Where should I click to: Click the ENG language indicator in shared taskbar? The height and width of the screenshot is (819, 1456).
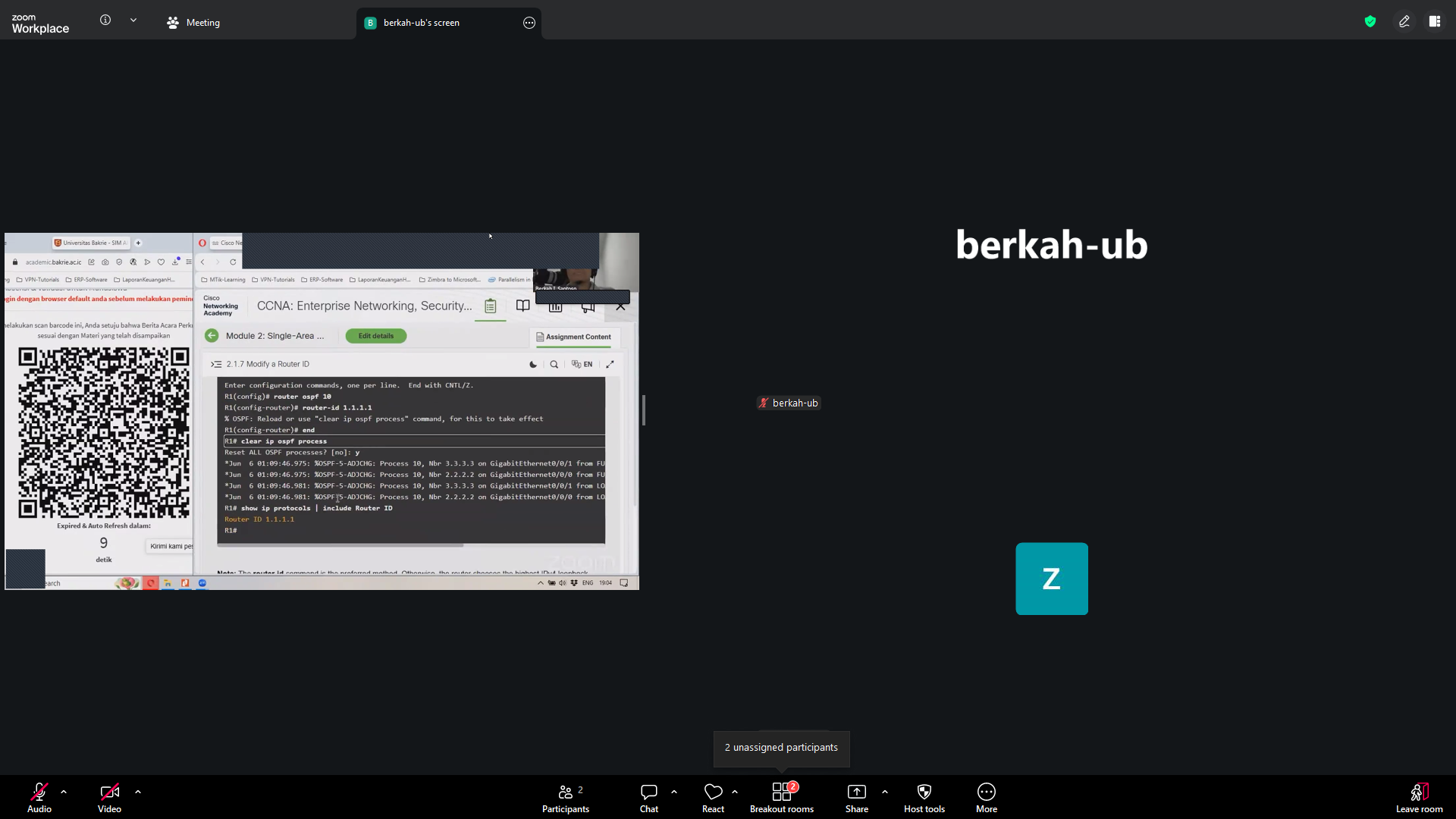[x=588, y=583]
